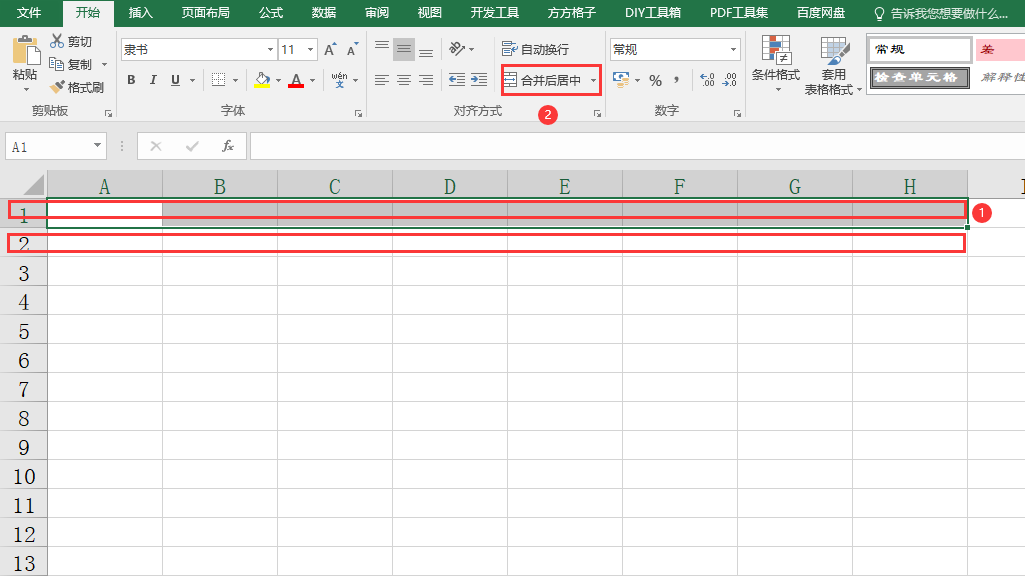Open font color dropdown arrow
1025x576 pixels.
coord(312,80)
